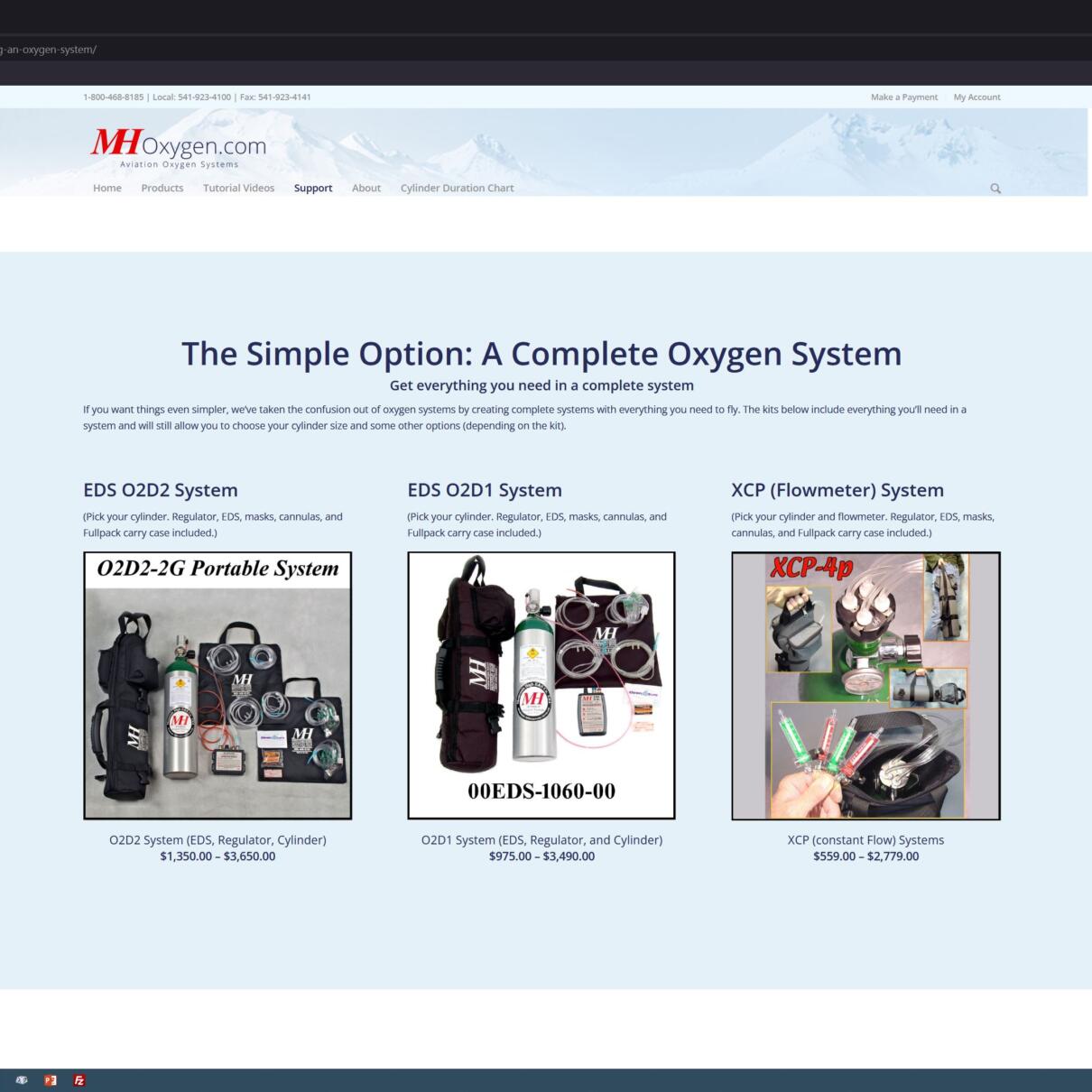Click the O2D2-2G Portable System image
This screenshot has width=1092, height=1092.
tap(217, 686)
